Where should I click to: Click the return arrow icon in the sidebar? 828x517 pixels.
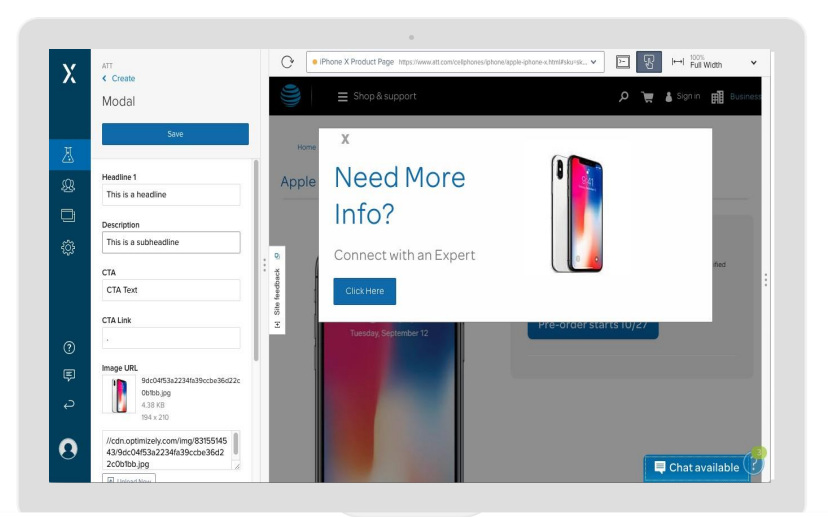(68, 404)
